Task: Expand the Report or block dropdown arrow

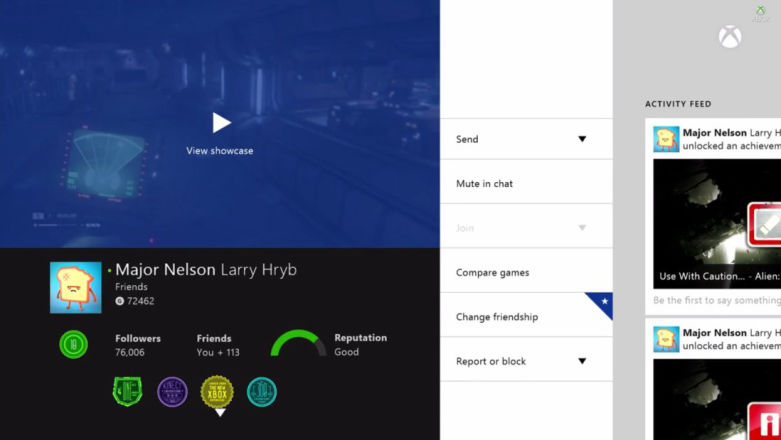Action: pos(582,361)
